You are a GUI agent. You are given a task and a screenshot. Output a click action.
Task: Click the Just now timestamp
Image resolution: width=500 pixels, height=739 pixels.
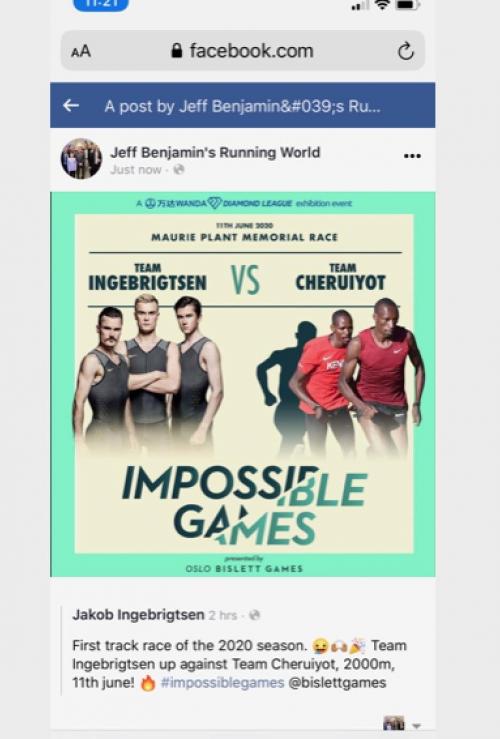[x=136, y=170]
